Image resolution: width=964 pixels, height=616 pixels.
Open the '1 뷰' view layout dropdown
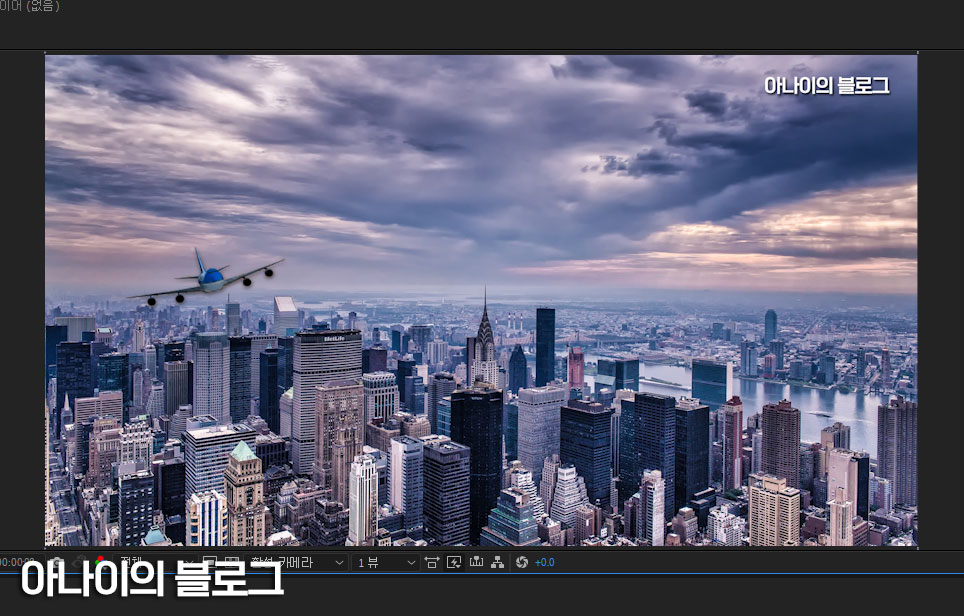[387, 563]
